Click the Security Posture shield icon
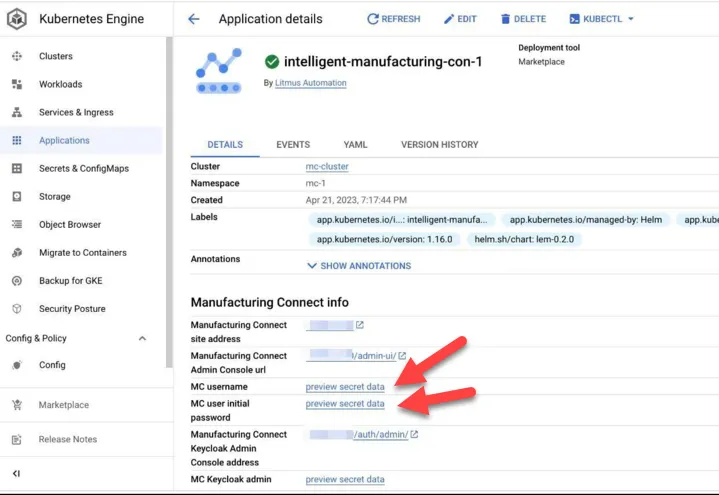 point(17,309)
